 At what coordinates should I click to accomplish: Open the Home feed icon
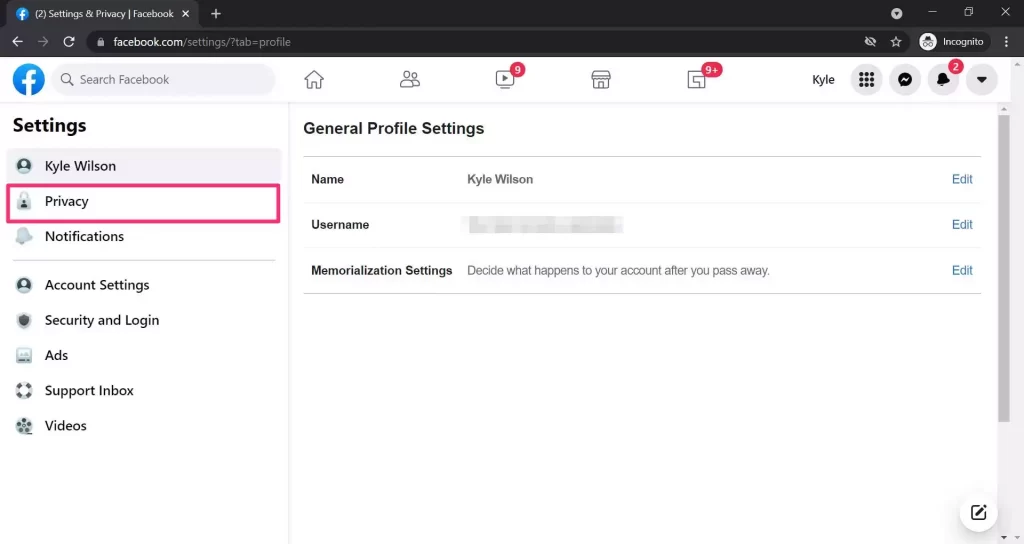314,80
